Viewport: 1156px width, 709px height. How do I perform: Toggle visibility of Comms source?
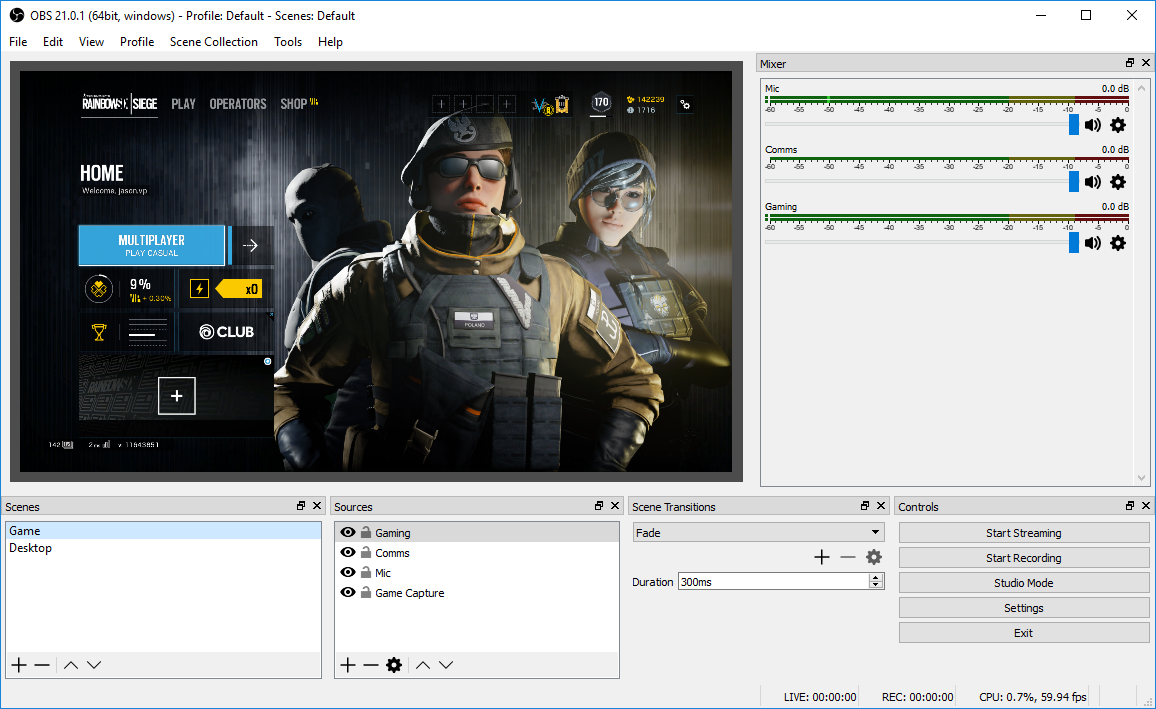(x=348, y=553)
